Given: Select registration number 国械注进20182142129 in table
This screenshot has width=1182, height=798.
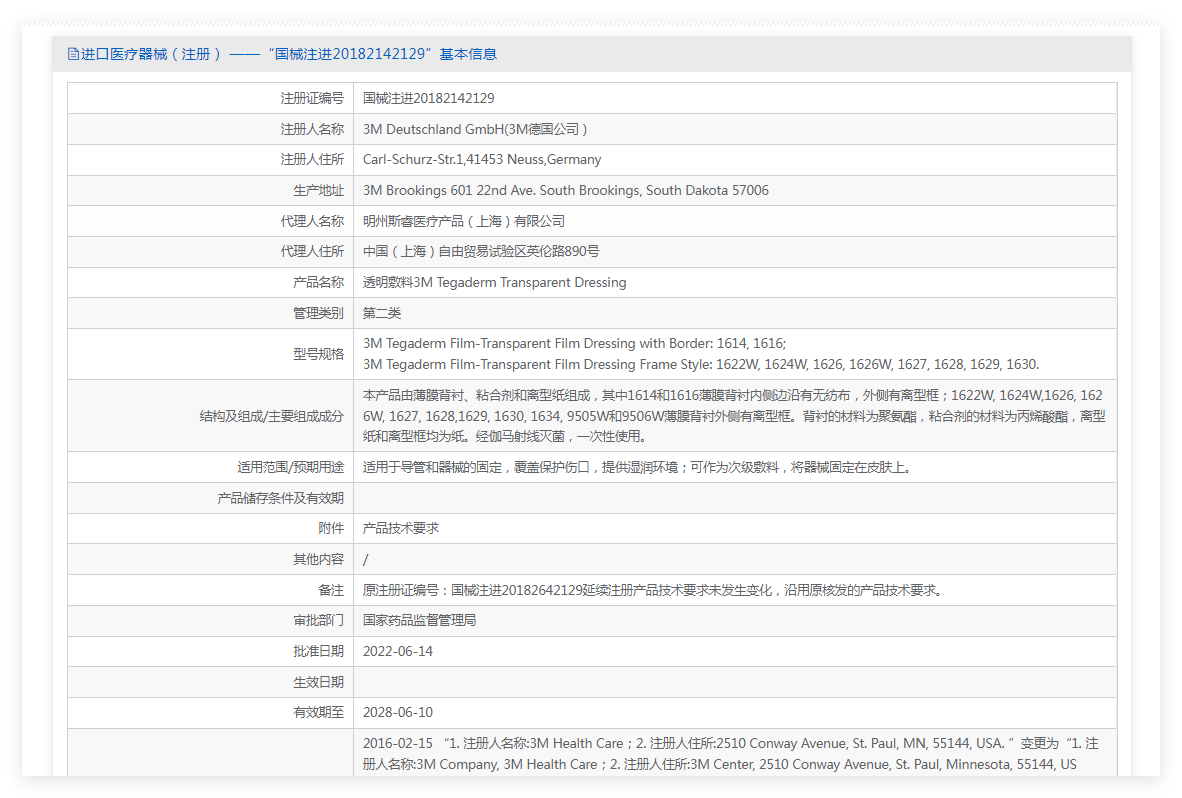Looking at the screenshot, I should pos(428,99).
